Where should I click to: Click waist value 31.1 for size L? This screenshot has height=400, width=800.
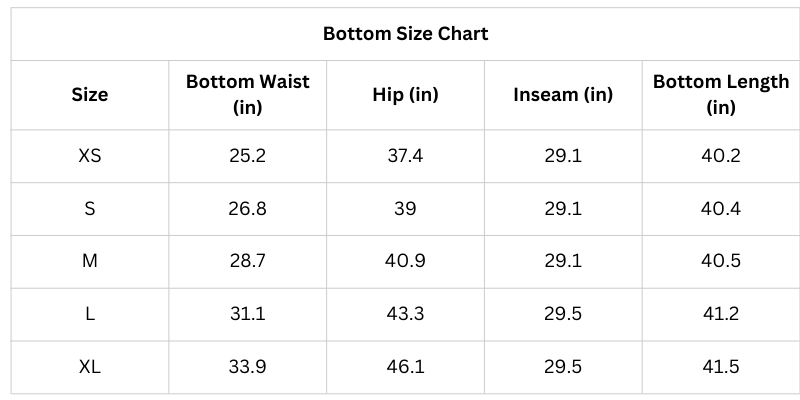(x=247, y=314)
